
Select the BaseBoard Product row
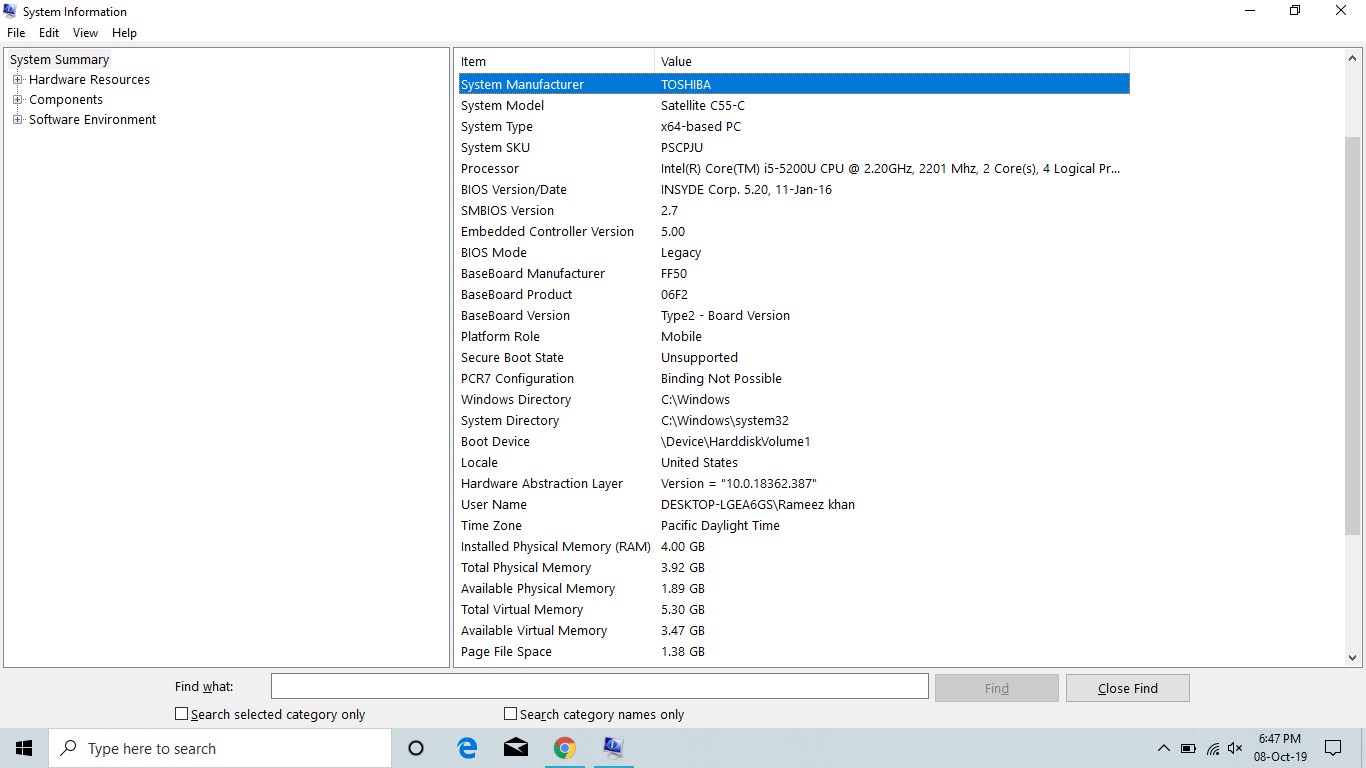pyautogui.click(x=793, y=295)
